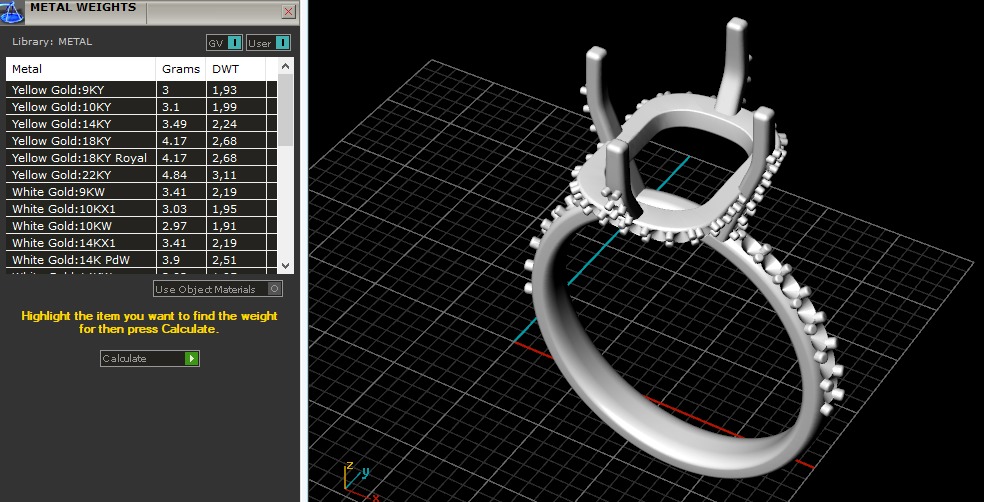Click the 2.97 grams value for 10KW
Image resolution: width=984 pixels, height=502 pixels.
[174, 225]
